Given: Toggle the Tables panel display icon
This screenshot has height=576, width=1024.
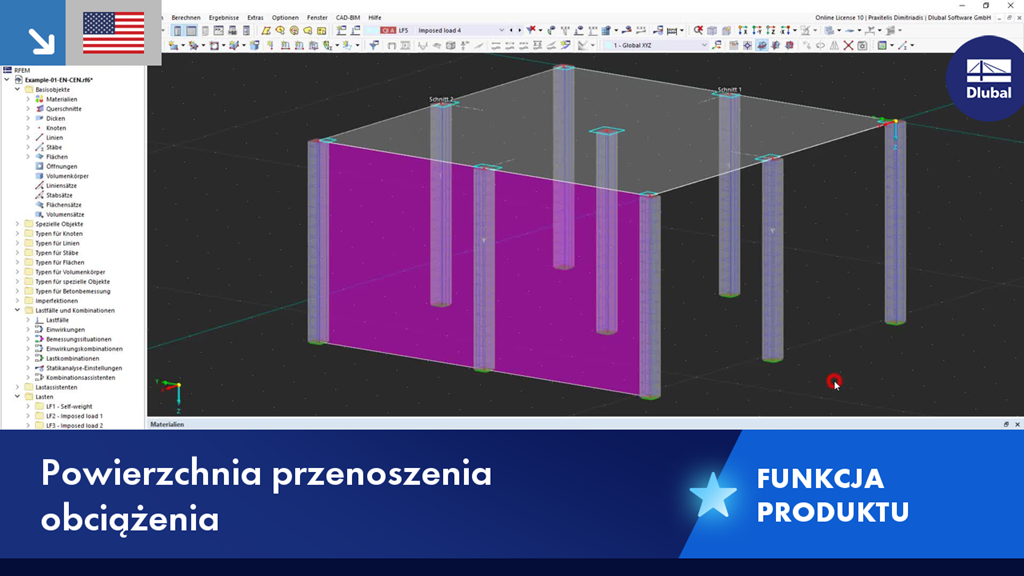Looking at the screenshot, I should click(x=191, y=31).
